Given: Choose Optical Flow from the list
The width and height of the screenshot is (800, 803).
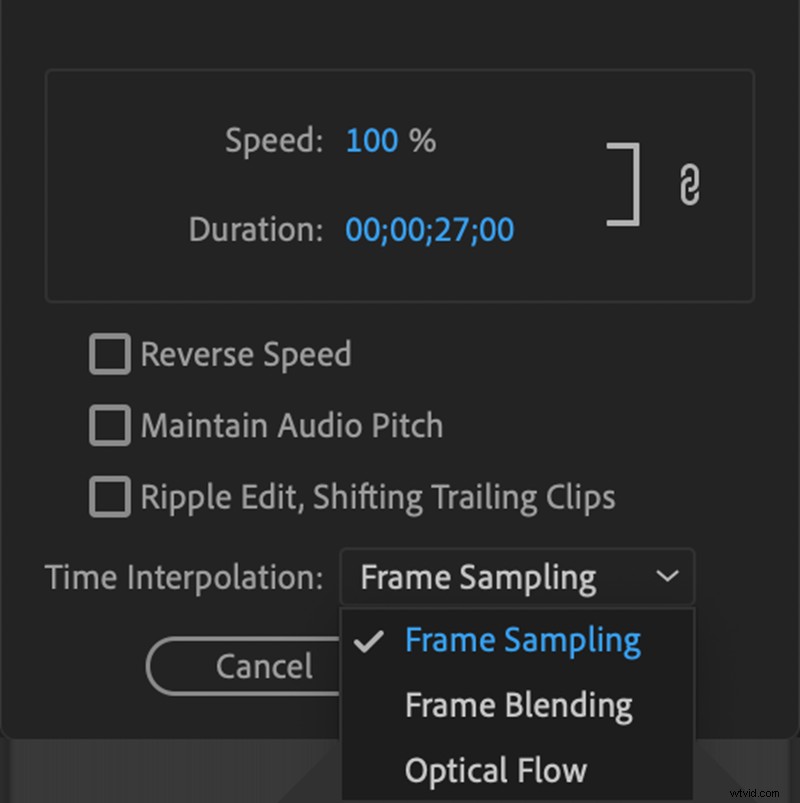Looking at the screenshot, I should point(496,770).
